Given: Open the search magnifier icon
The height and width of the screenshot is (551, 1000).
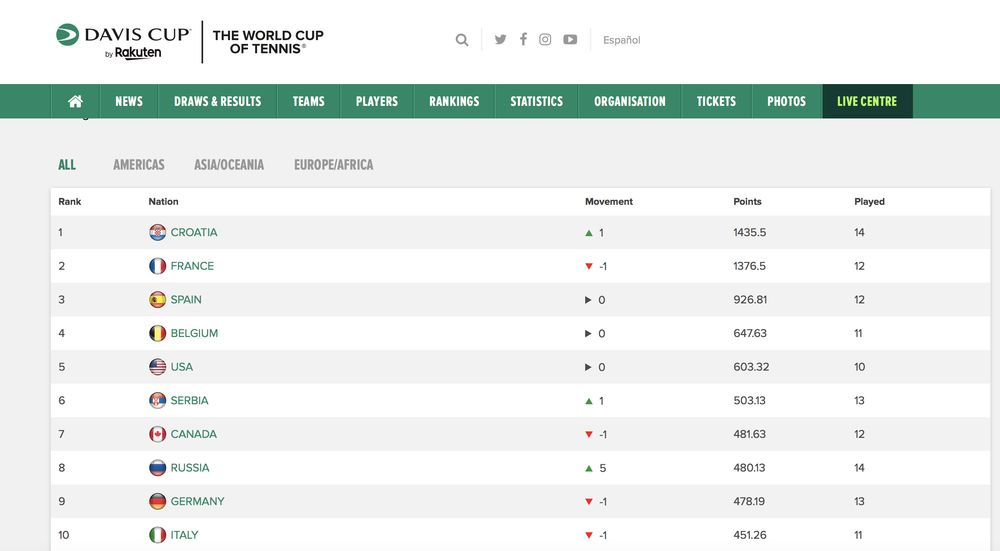Looking at the screenshot, I should coord(462,40).
